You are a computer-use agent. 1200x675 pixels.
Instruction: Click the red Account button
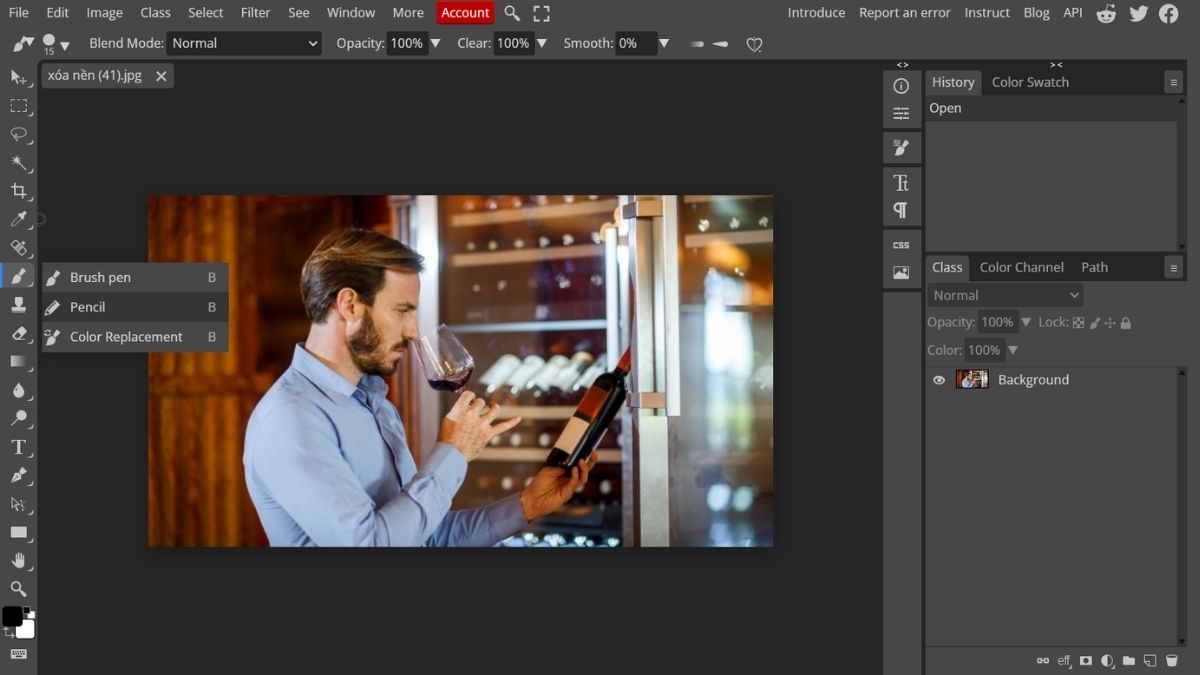[x=465, y=13]
